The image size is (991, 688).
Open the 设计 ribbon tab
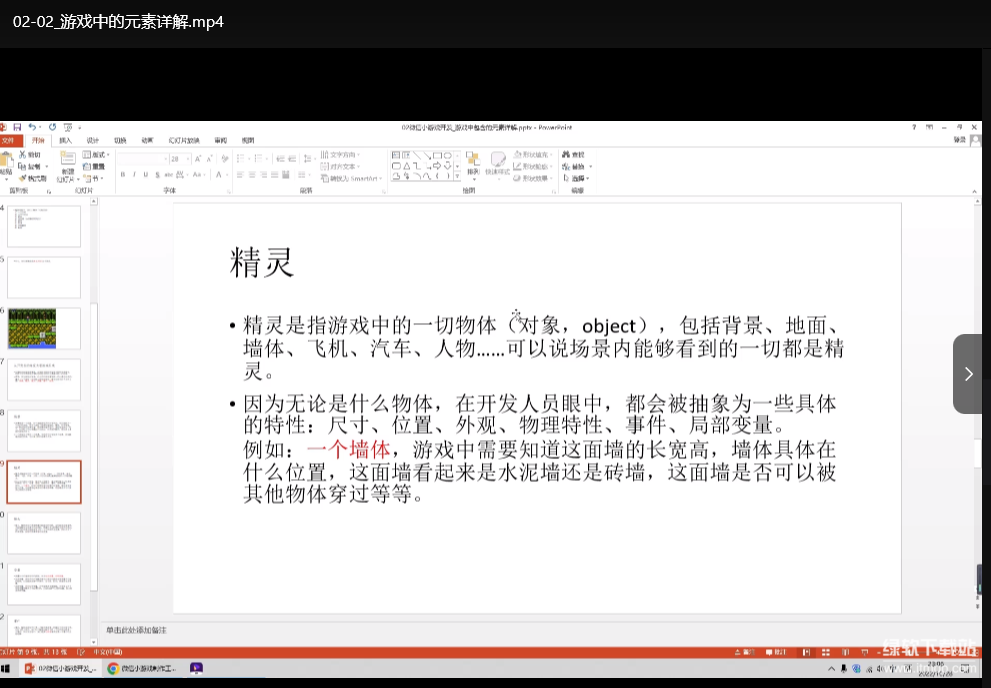(93, 140)
